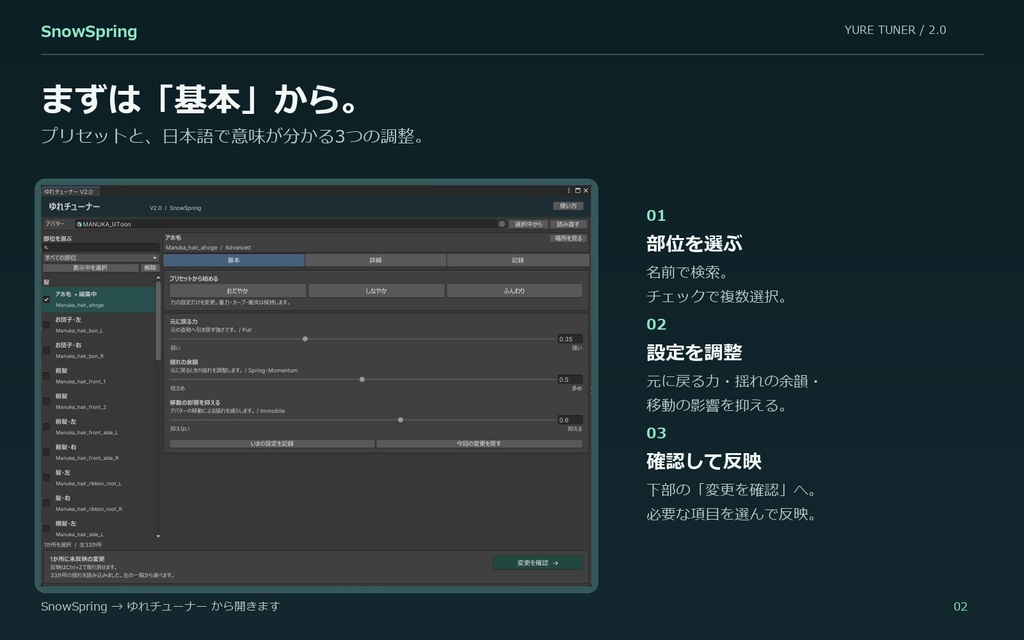Viewport: 1024px width, 640px height.
Task: Click the 0.6 value field
Action: tap(570, 420)
